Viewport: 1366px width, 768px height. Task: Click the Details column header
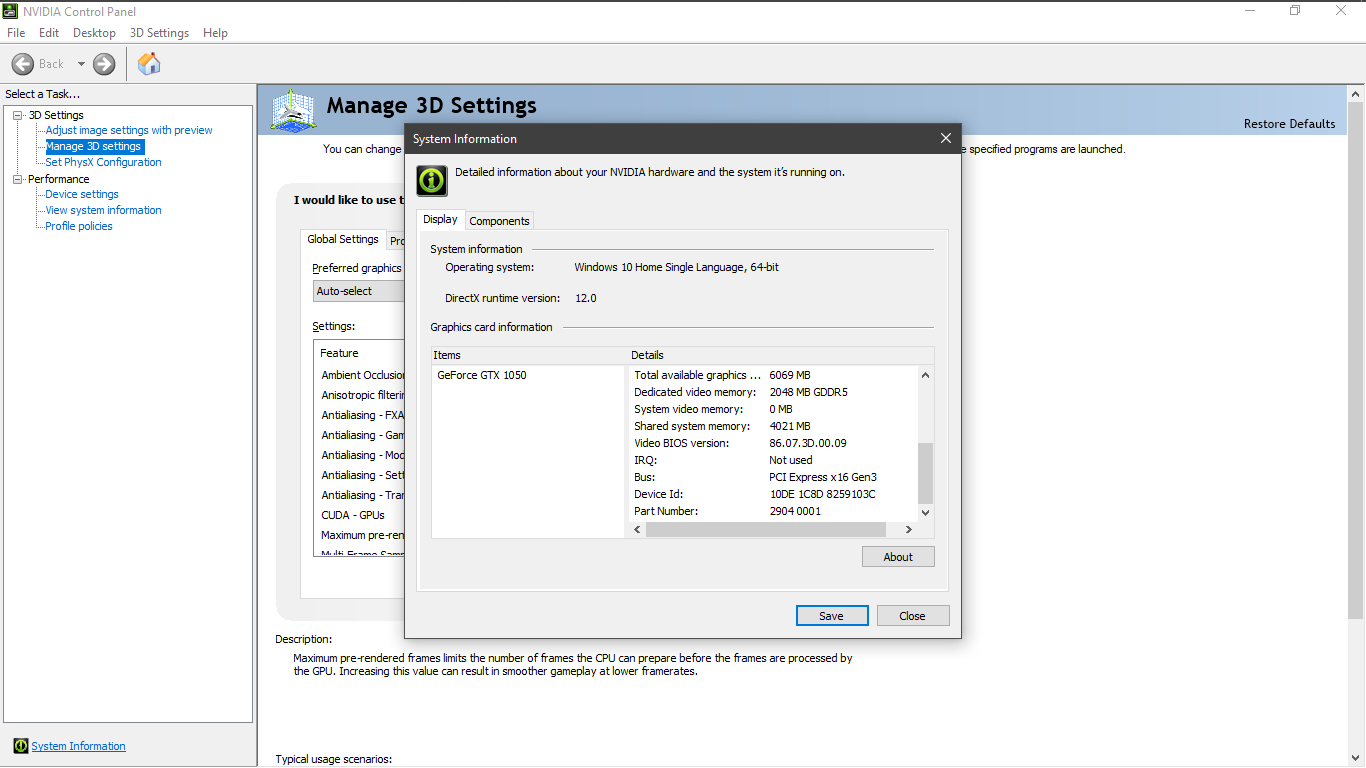[780, 355]
